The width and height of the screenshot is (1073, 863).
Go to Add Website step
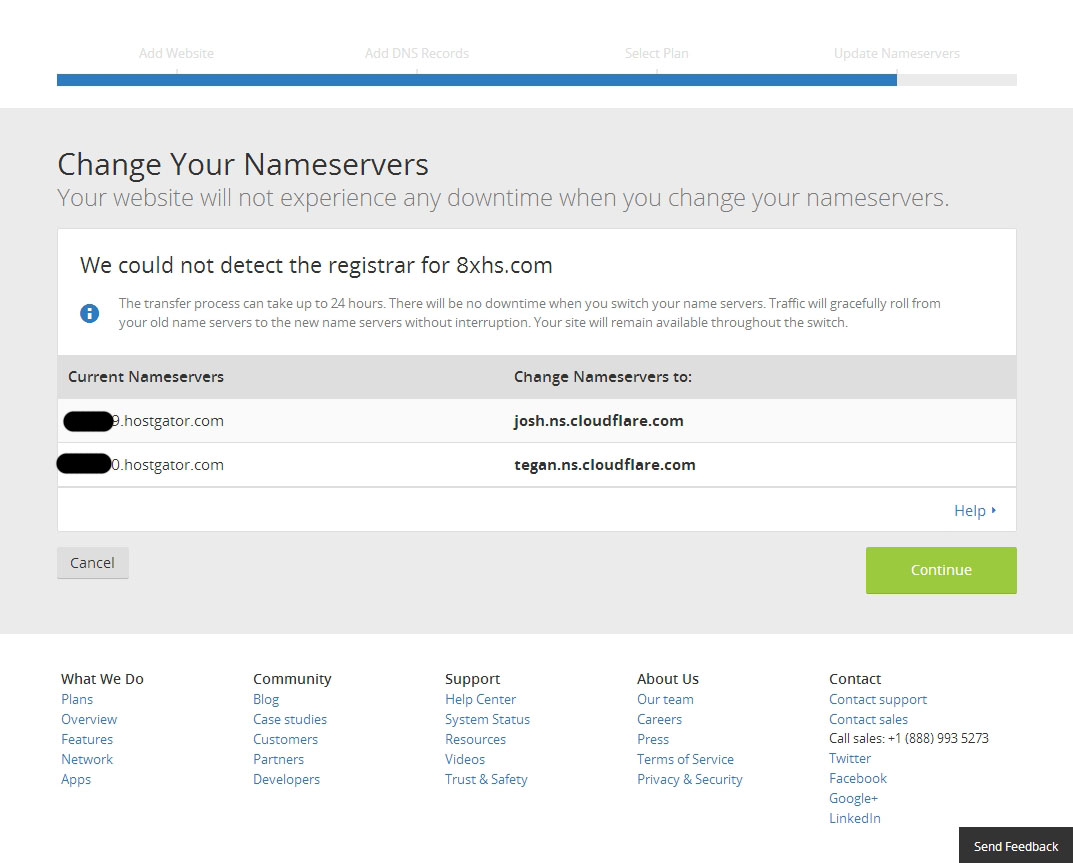point(177,53)
